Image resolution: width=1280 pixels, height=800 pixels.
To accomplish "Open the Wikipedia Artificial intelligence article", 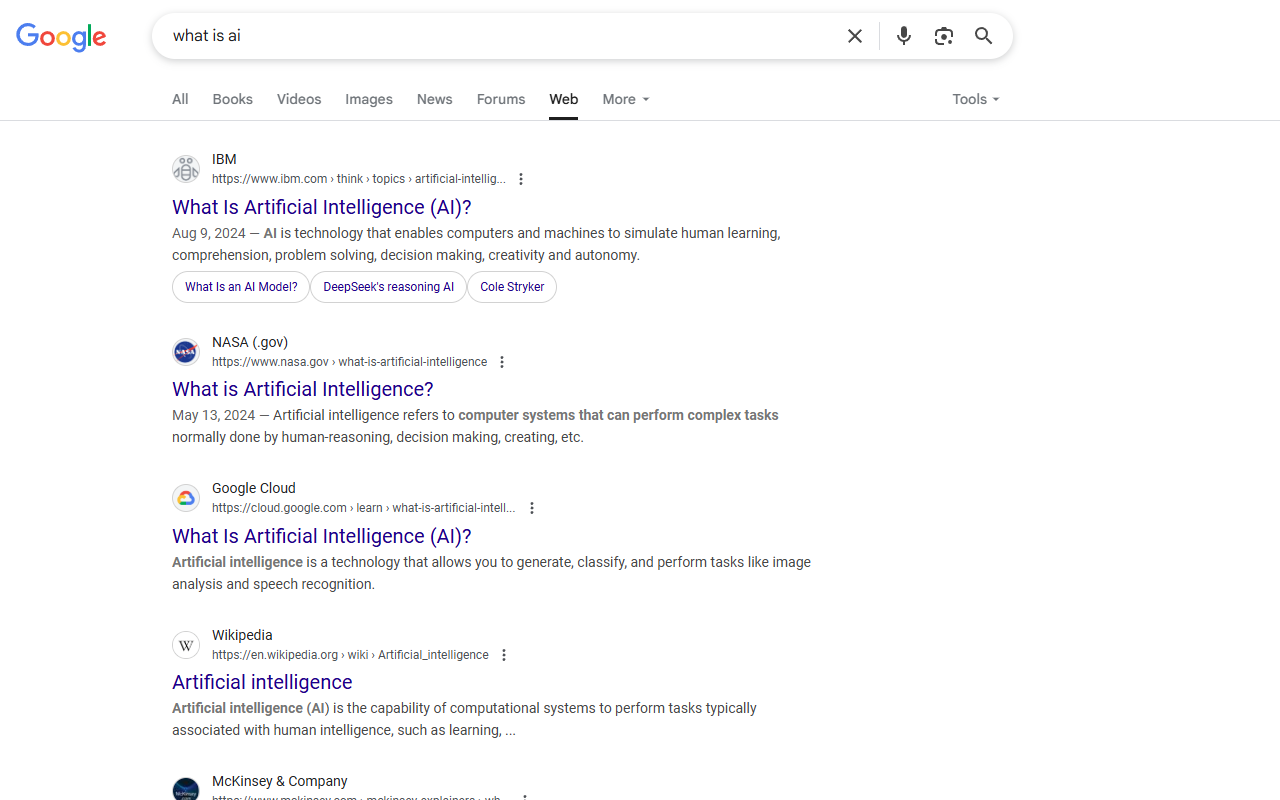I will pos(262,682).
